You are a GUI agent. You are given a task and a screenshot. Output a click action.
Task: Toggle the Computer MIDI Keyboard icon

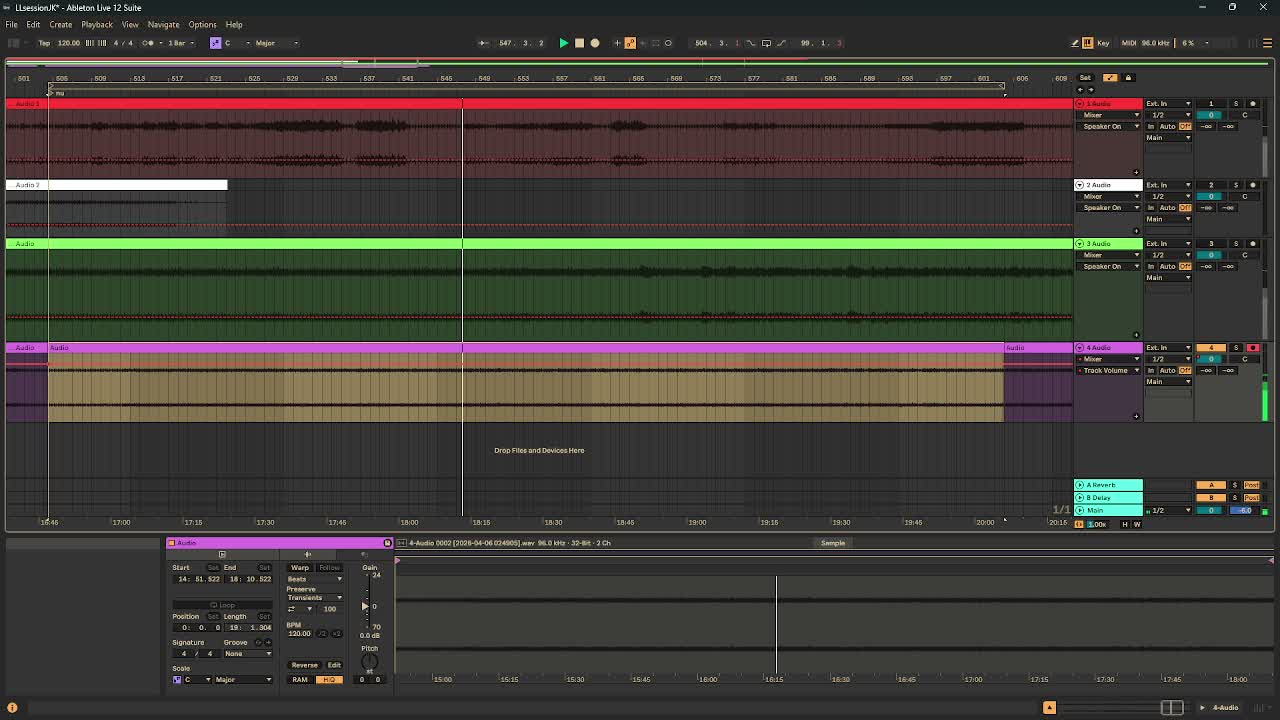(1088, 43)
